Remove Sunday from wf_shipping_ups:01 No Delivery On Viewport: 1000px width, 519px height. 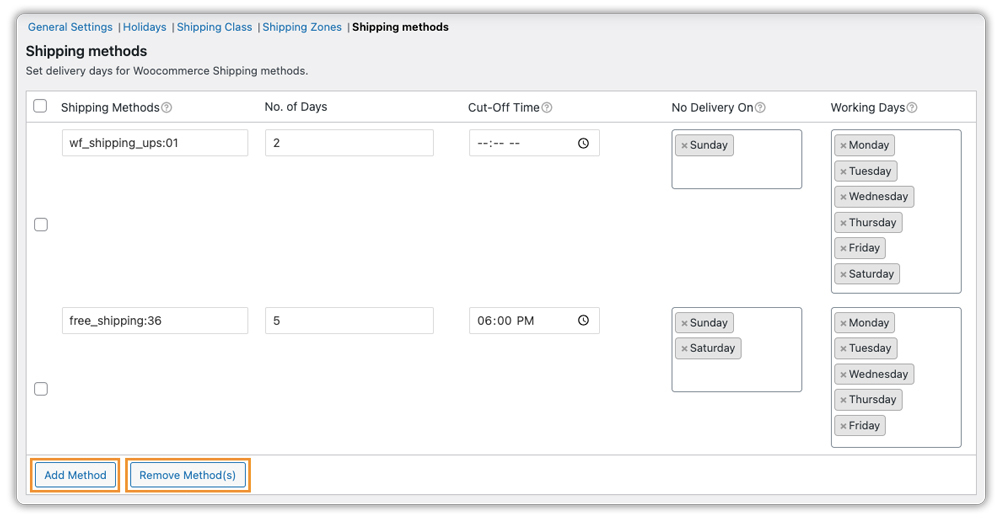[684, 145]
